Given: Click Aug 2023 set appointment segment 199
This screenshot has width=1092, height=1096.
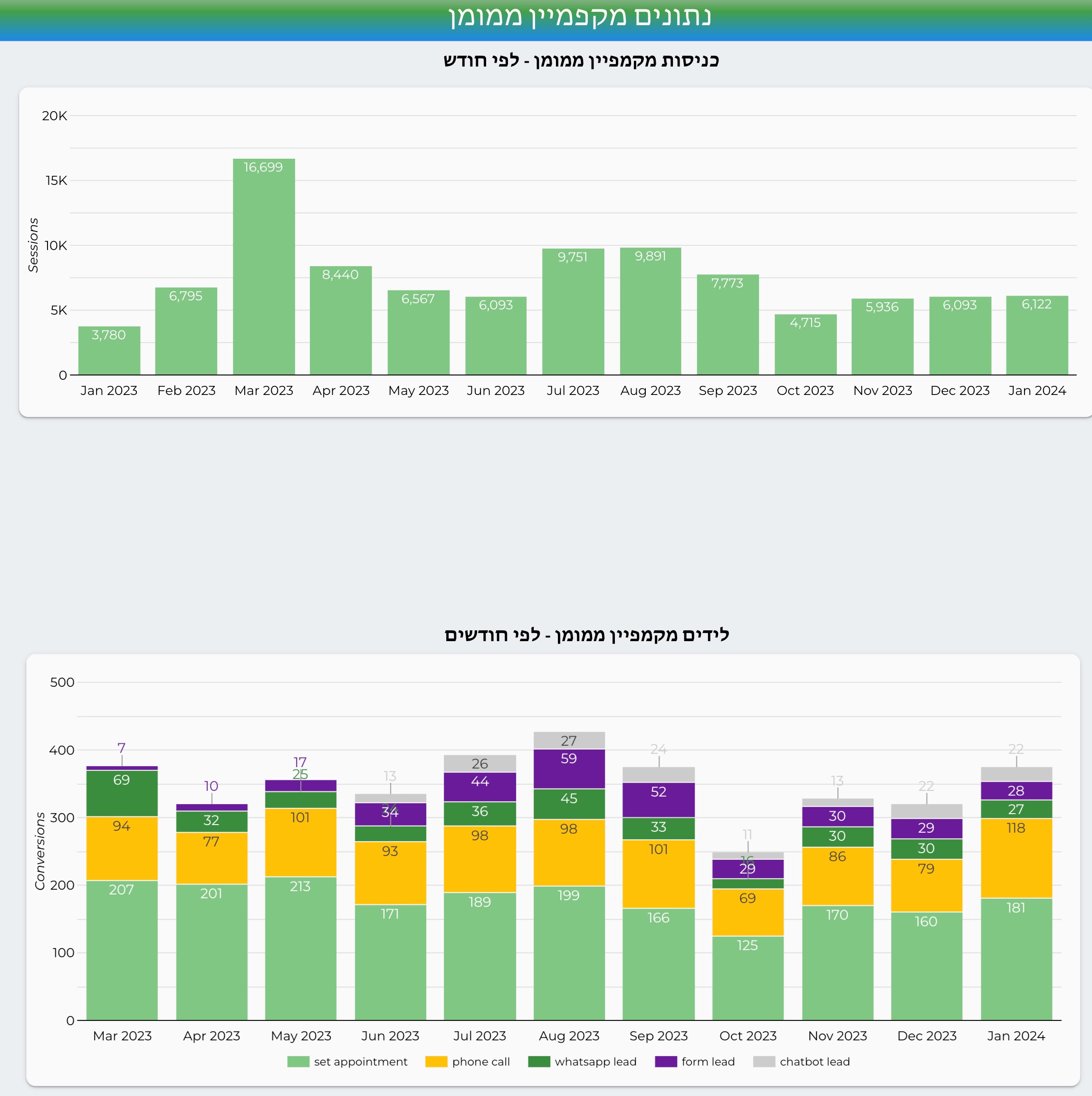Looking at the screenshot, I should [x=569, y=953].
